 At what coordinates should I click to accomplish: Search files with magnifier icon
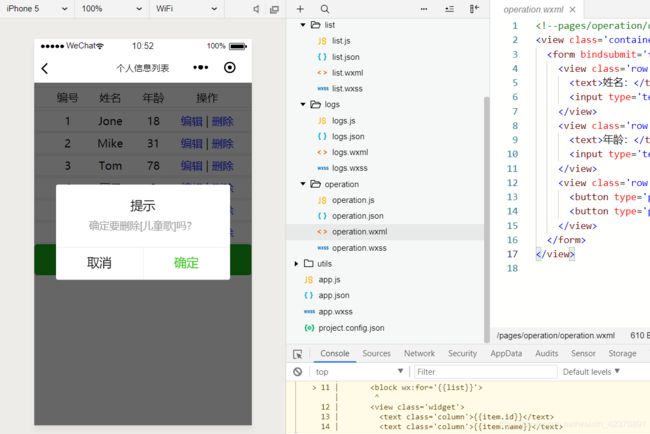tap(325, 9)
